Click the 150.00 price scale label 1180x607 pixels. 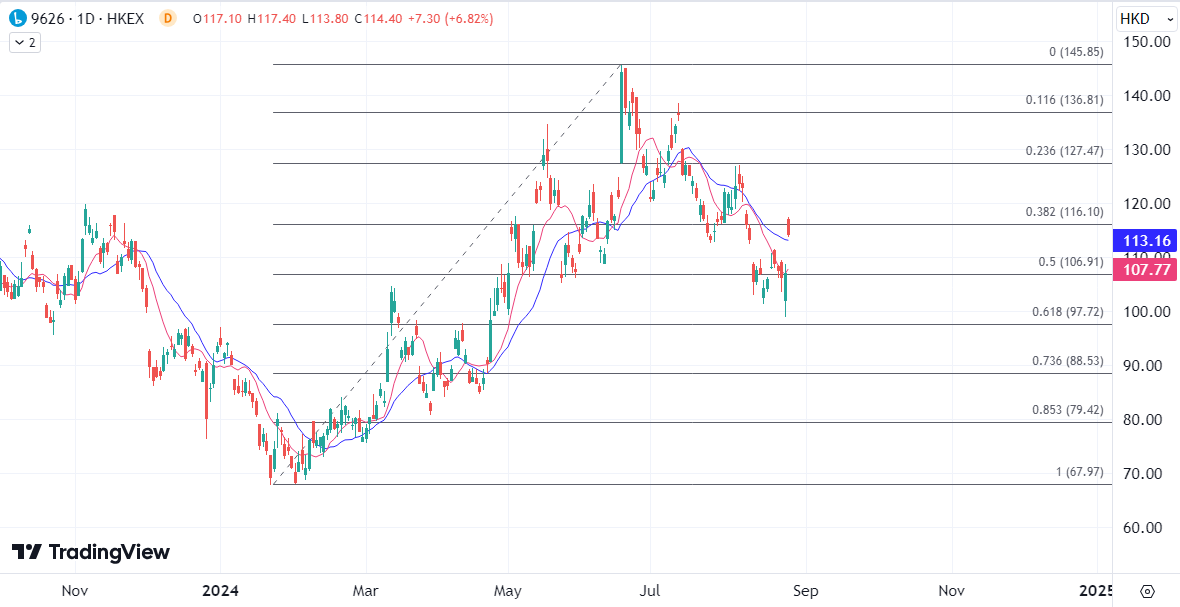pyautogui.click(x=1146, y=42)
